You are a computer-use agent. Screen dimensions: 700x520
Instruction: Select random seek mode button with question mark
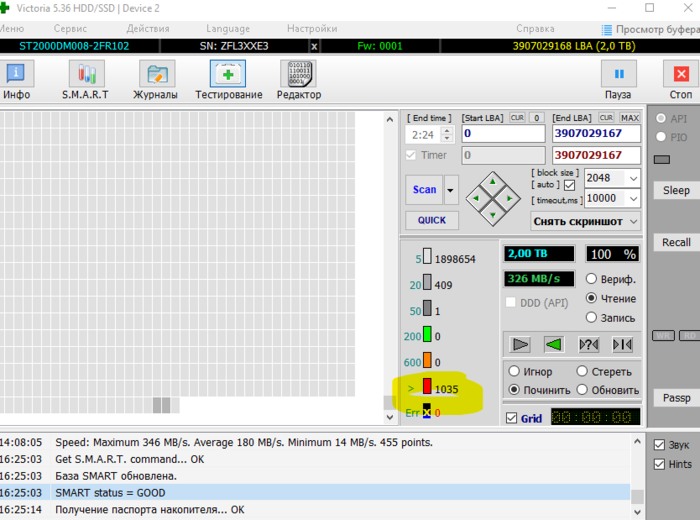pos(589,345)
